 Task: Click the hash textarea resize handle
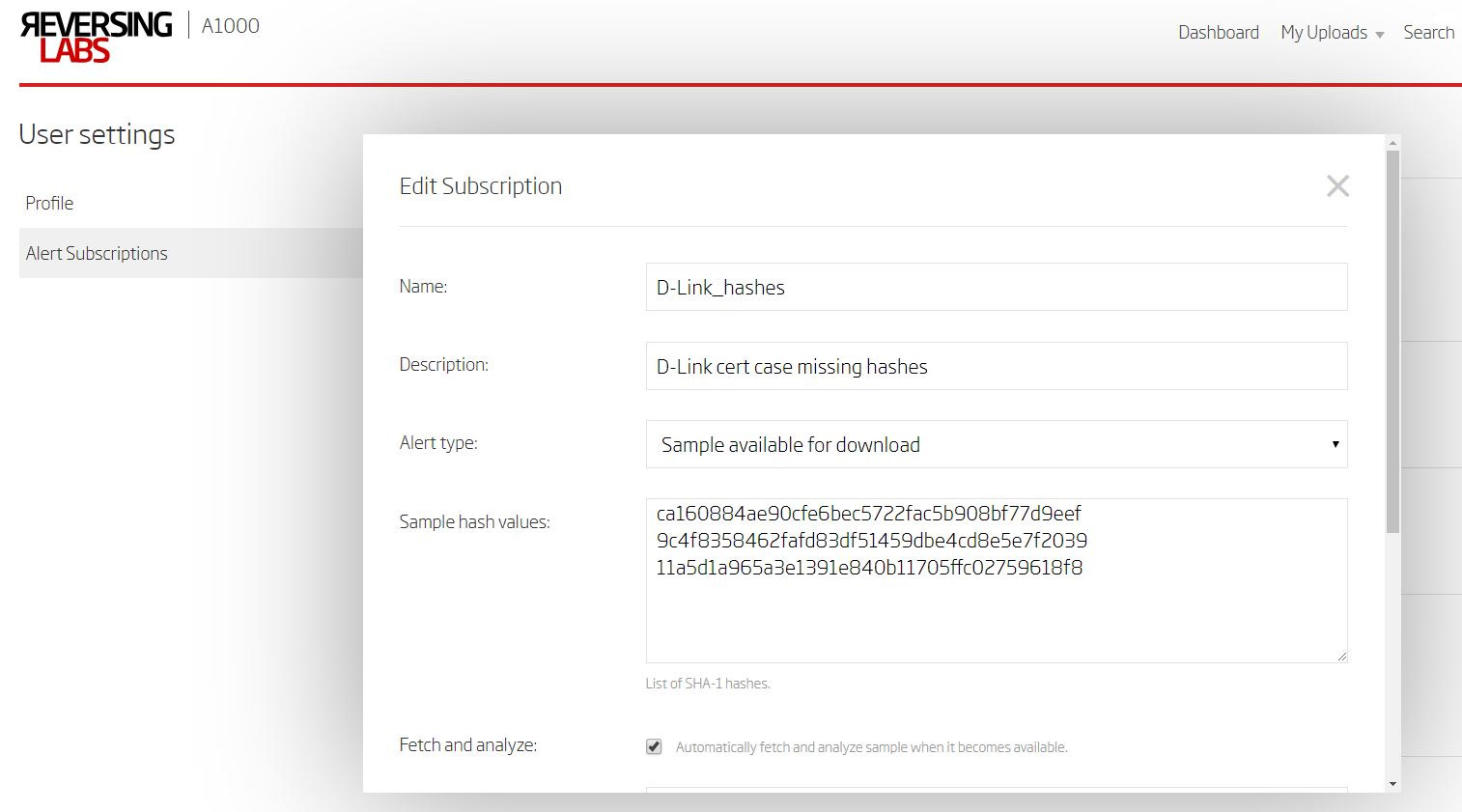[1340, 656]
